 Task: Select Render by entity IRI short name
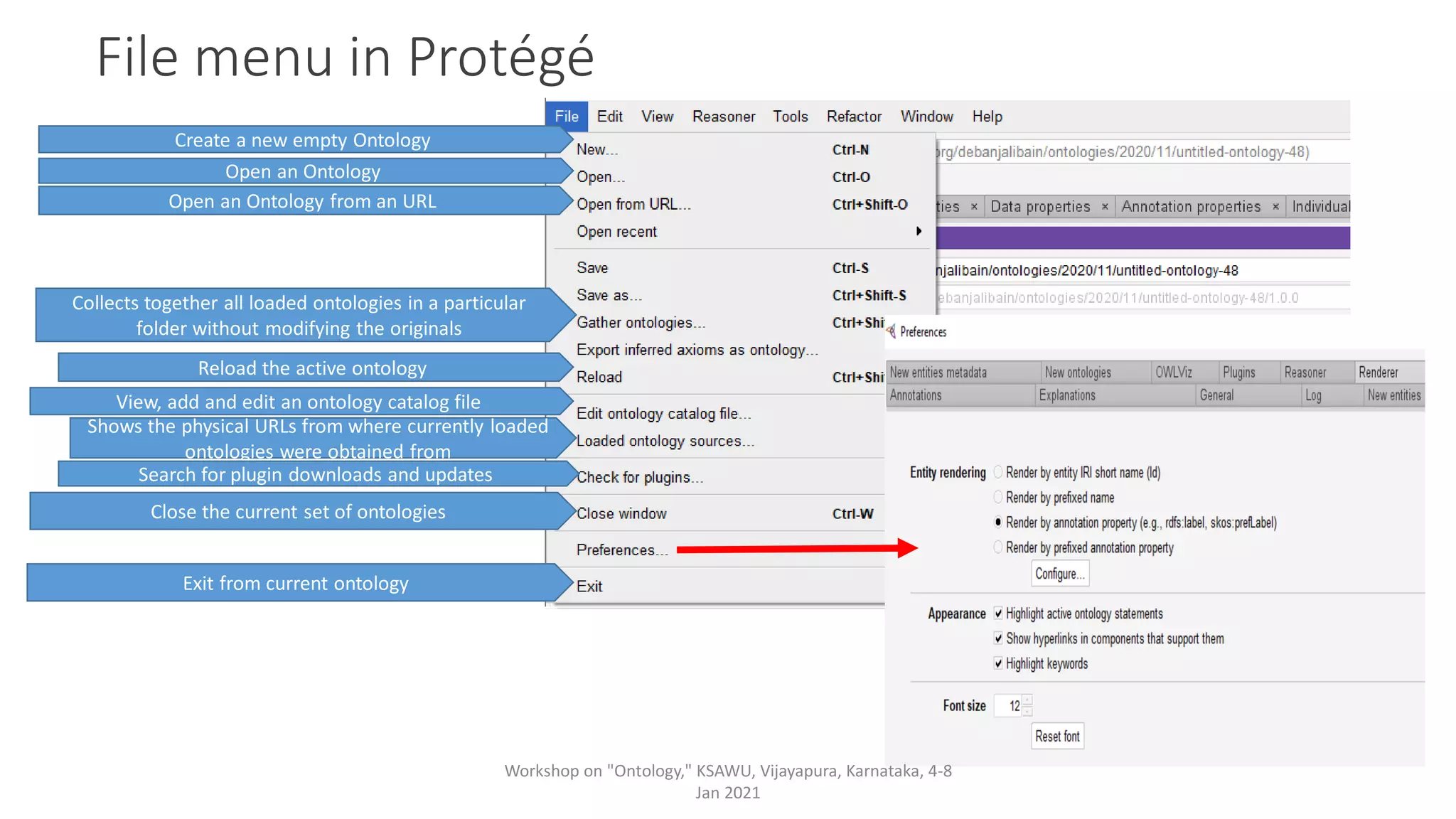point(998,472)
